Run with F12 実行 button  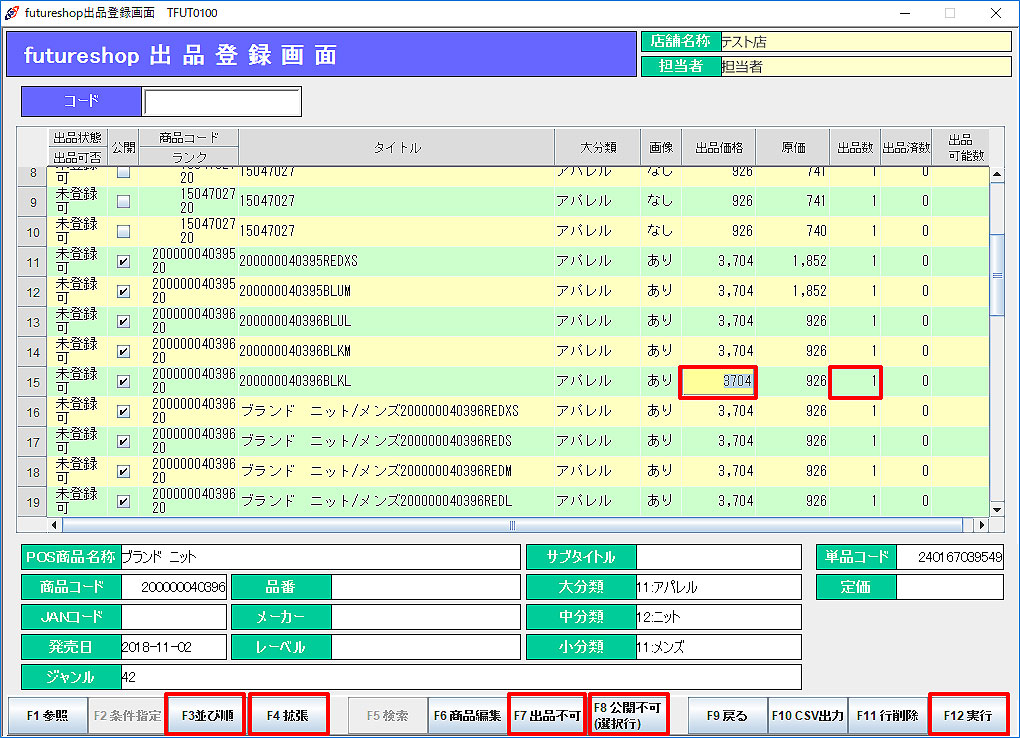pos(968,716)
